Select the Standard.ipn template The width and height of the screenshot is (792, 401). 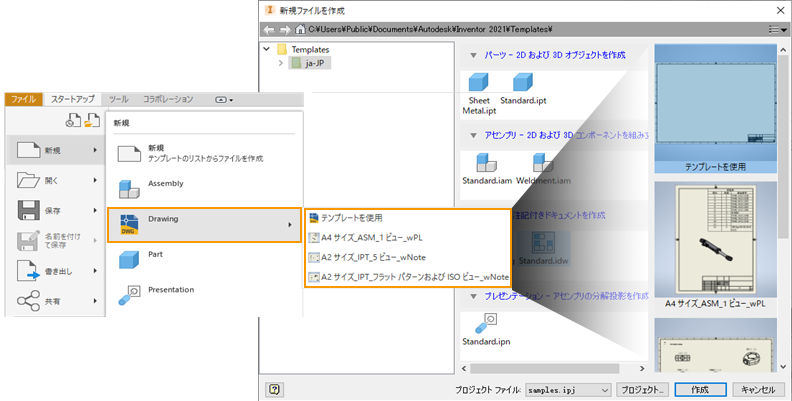coord(486,329)
